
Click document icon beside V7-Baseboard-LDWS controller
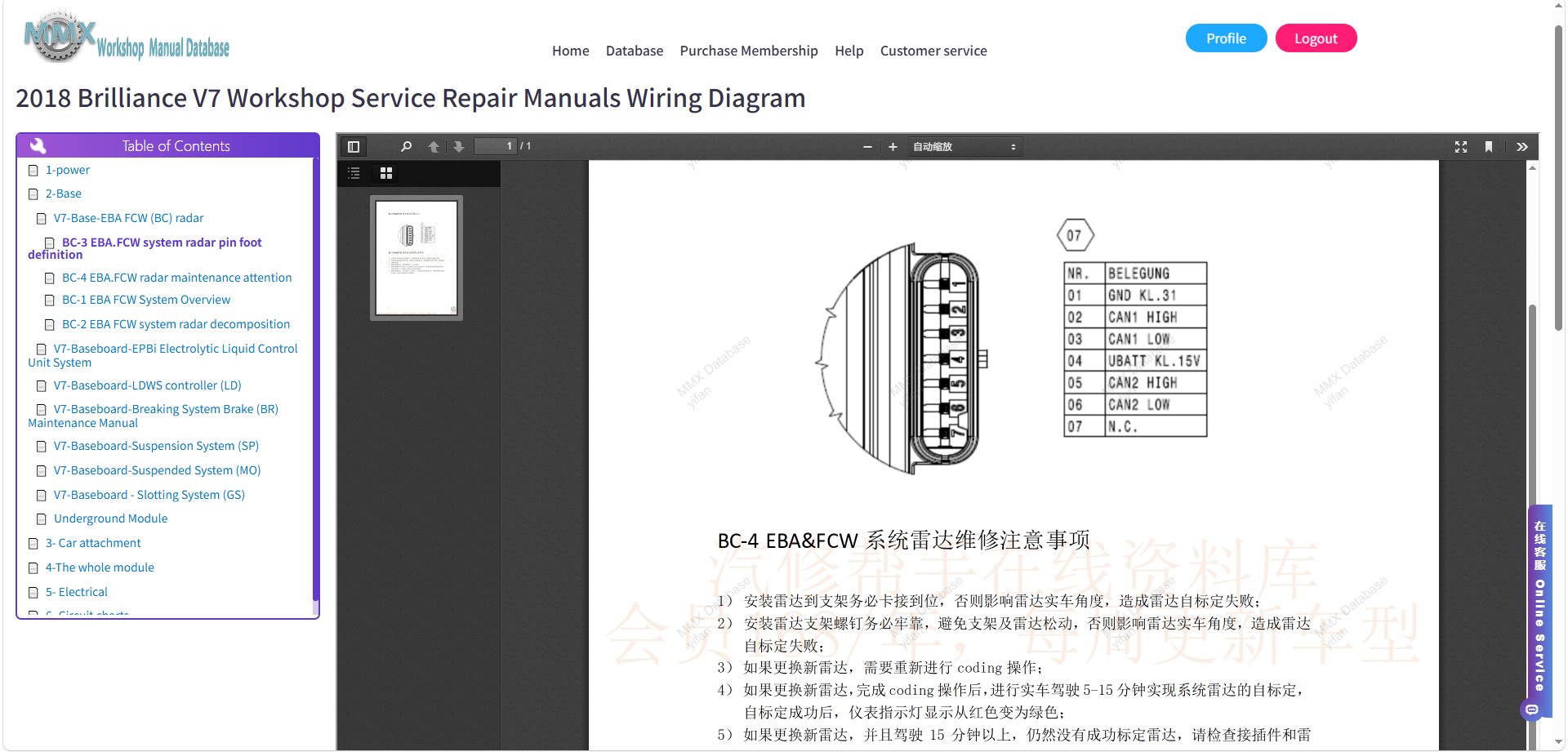tap(42, 386)
